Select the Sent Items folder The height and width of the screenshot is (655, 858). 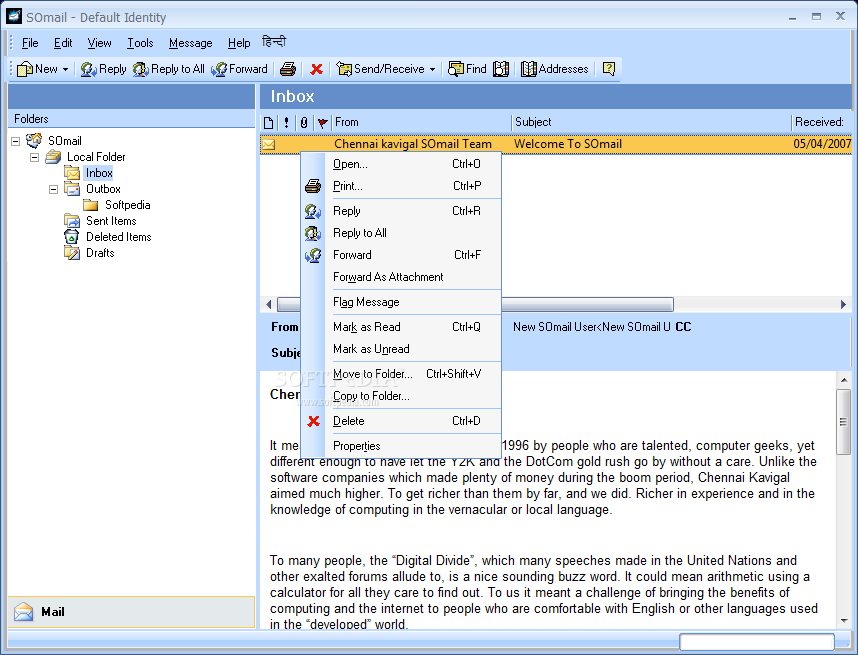(x=111, y=221)
